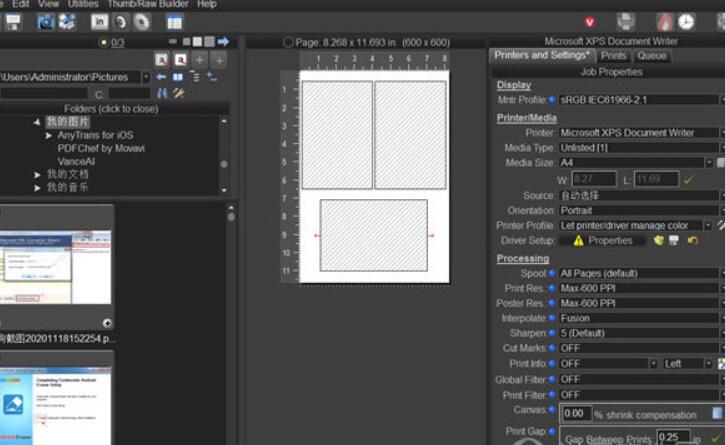
Task: Click the second magnifier image icon
Action: tap(180, 60)
